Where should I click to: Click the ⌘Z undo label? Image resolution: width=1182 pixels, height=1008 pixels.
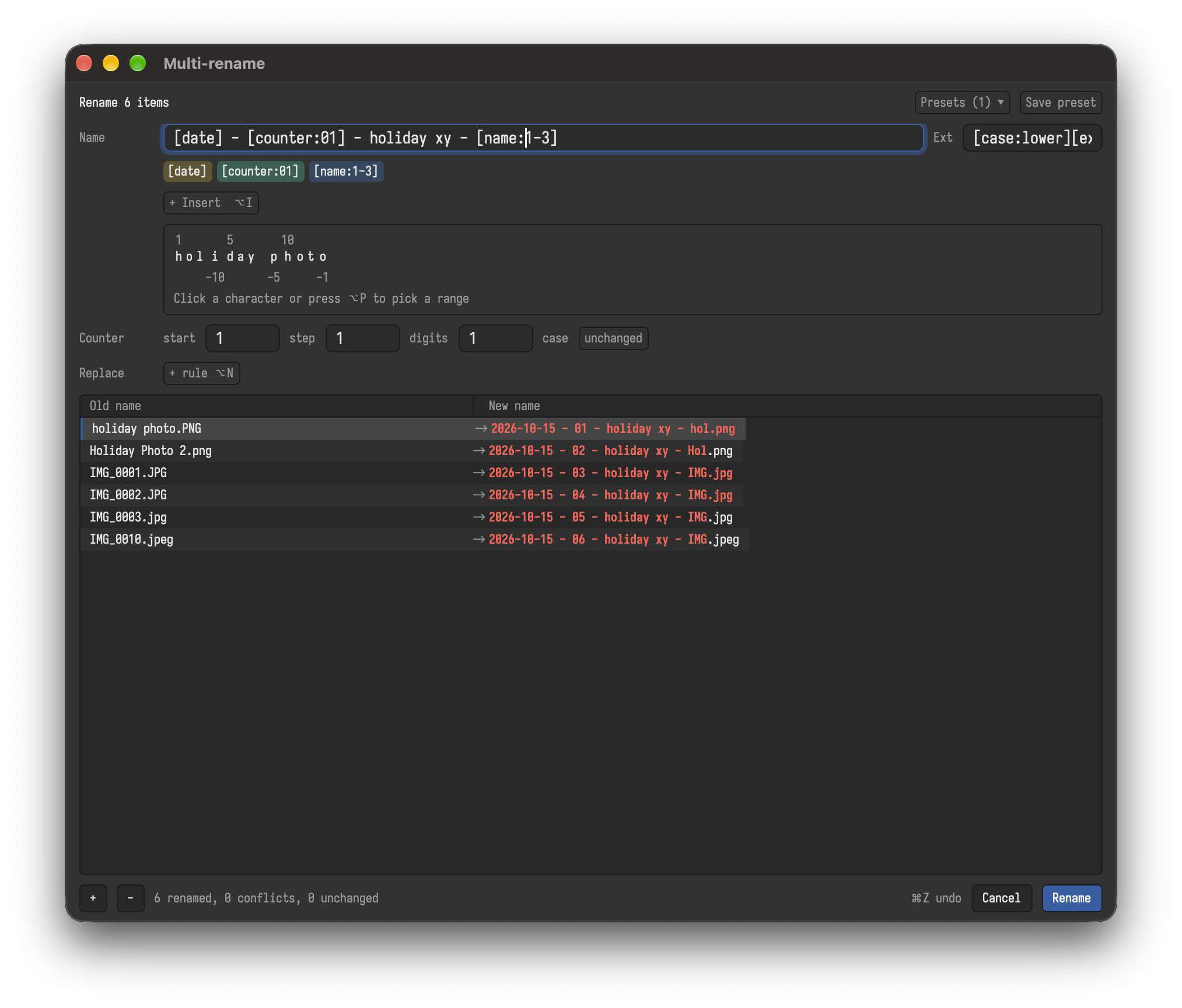click(936, 898)
